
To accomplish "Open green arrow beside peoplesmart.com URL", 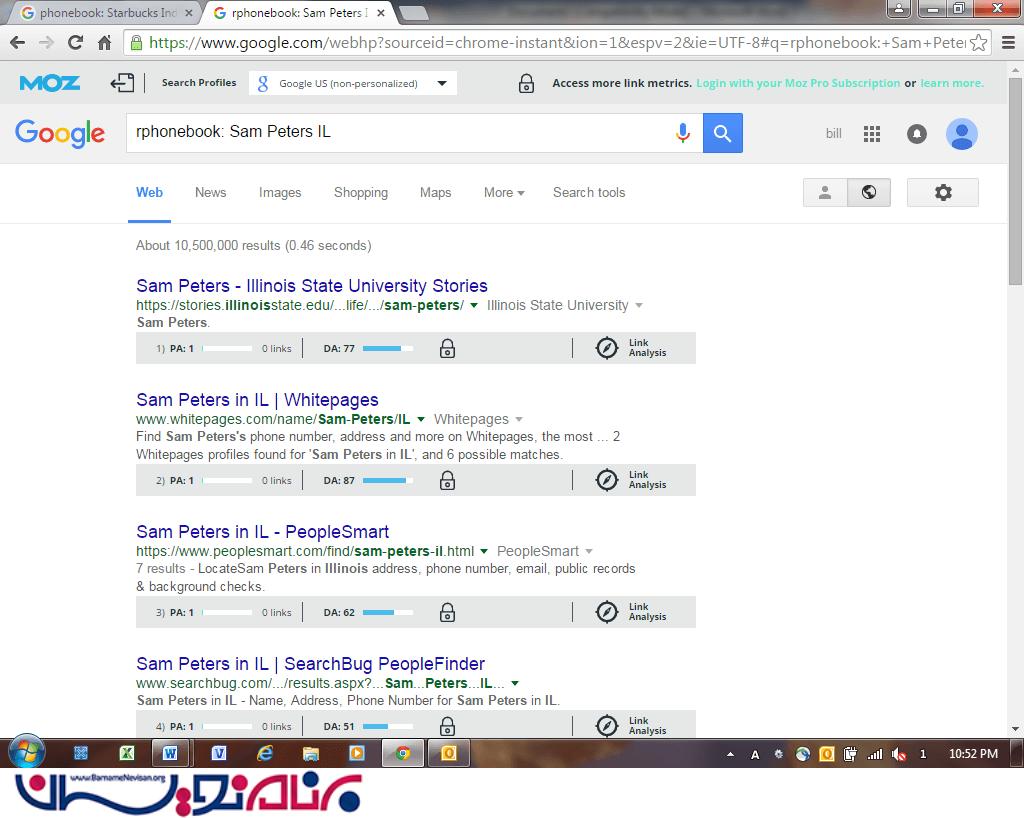I will click(484, 551).
